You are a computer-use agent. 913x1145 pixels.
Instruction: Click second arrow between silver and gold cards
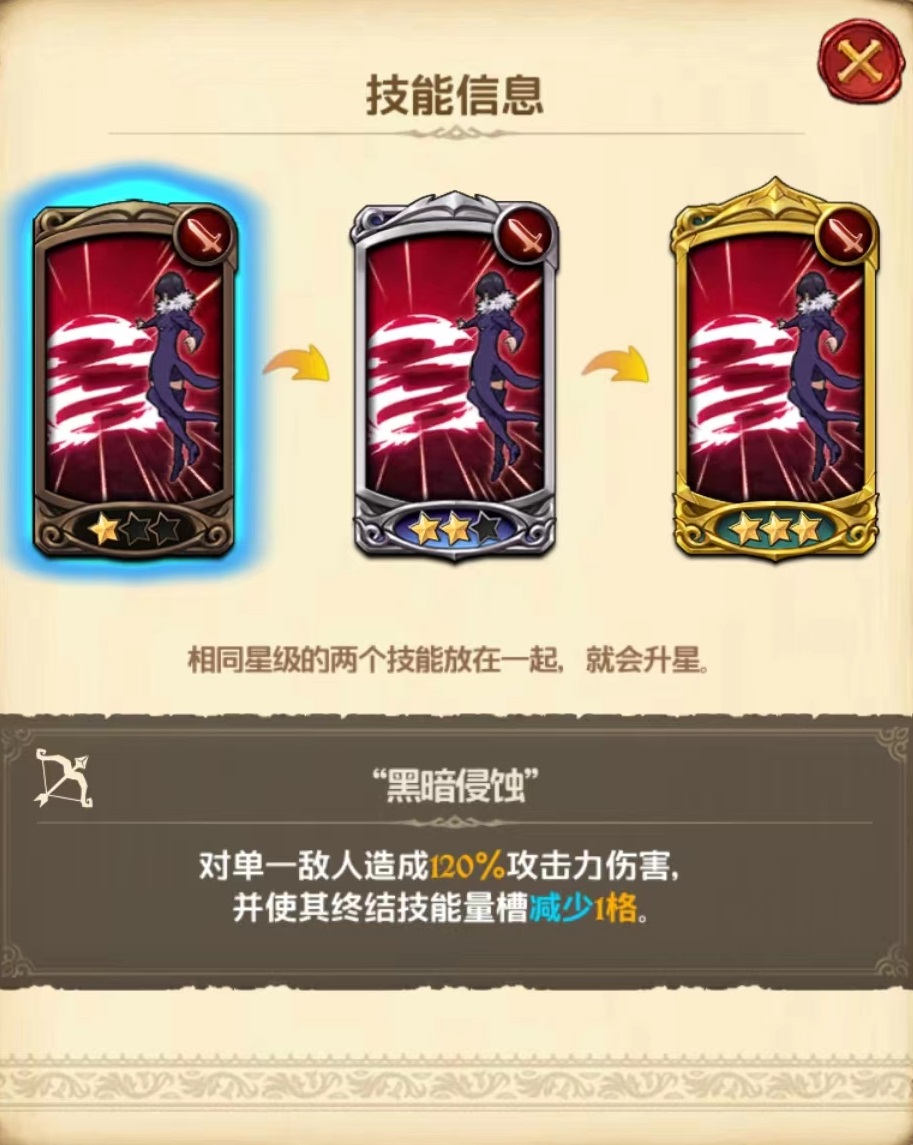[x=616, y=363]
